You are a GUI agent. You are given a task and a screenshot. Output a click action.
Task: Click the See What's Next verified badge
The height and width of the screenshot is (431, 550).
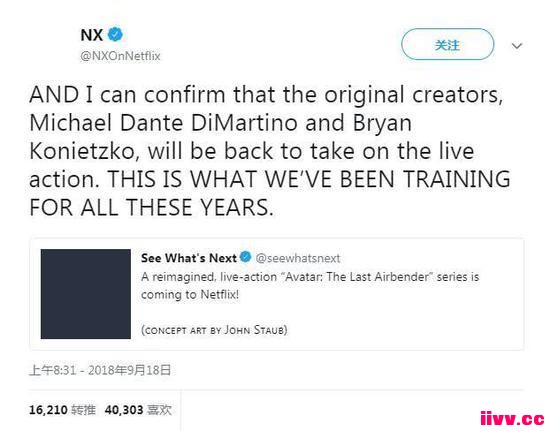coord(246,257)
